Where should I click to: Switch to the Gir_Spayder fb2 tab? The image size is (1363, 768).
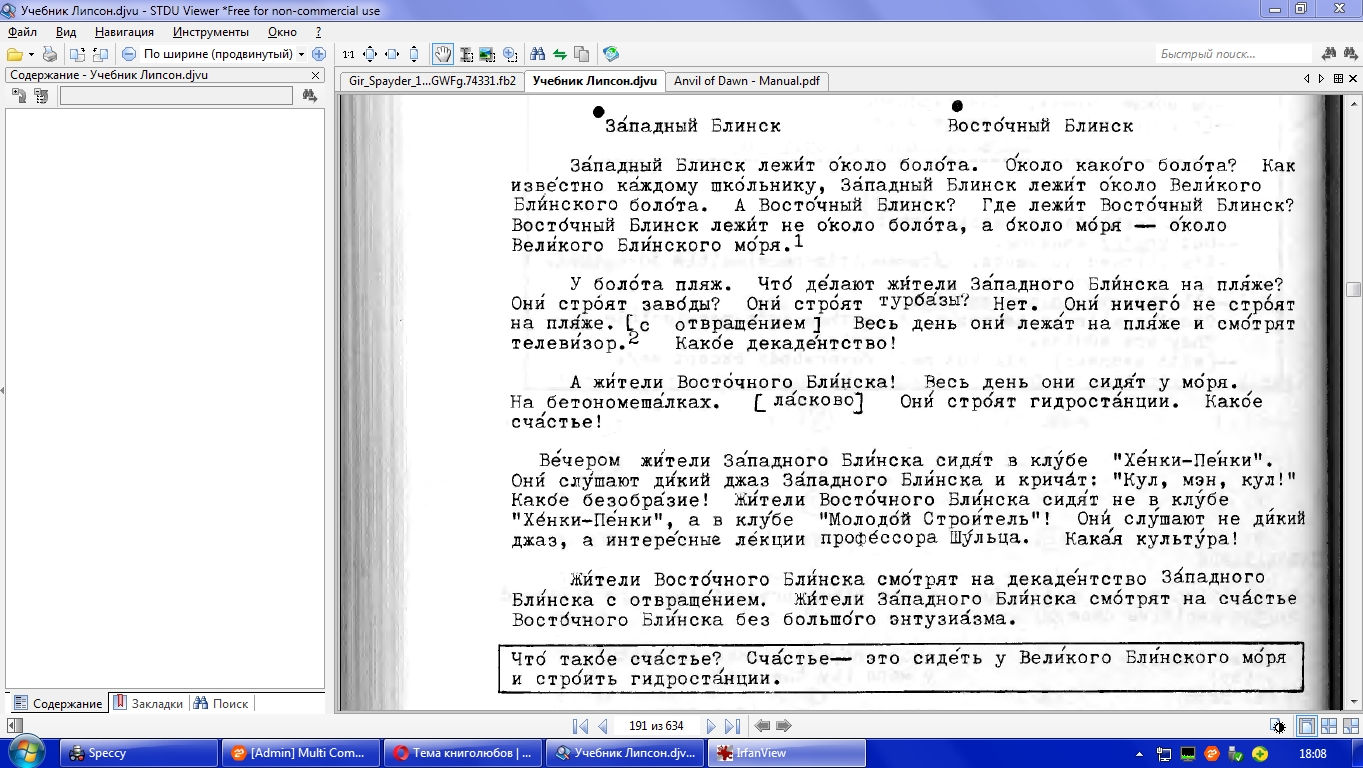pyautogui.click(x=432, y=81)
